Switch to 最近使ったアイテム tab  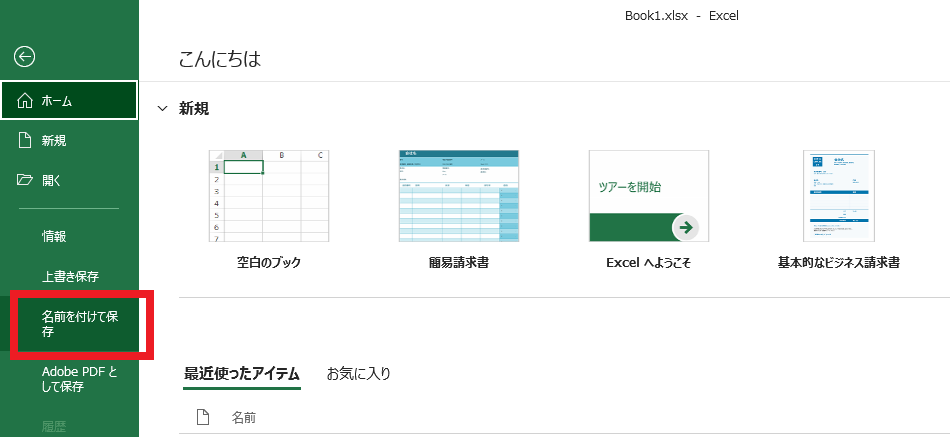click(242, 374)
